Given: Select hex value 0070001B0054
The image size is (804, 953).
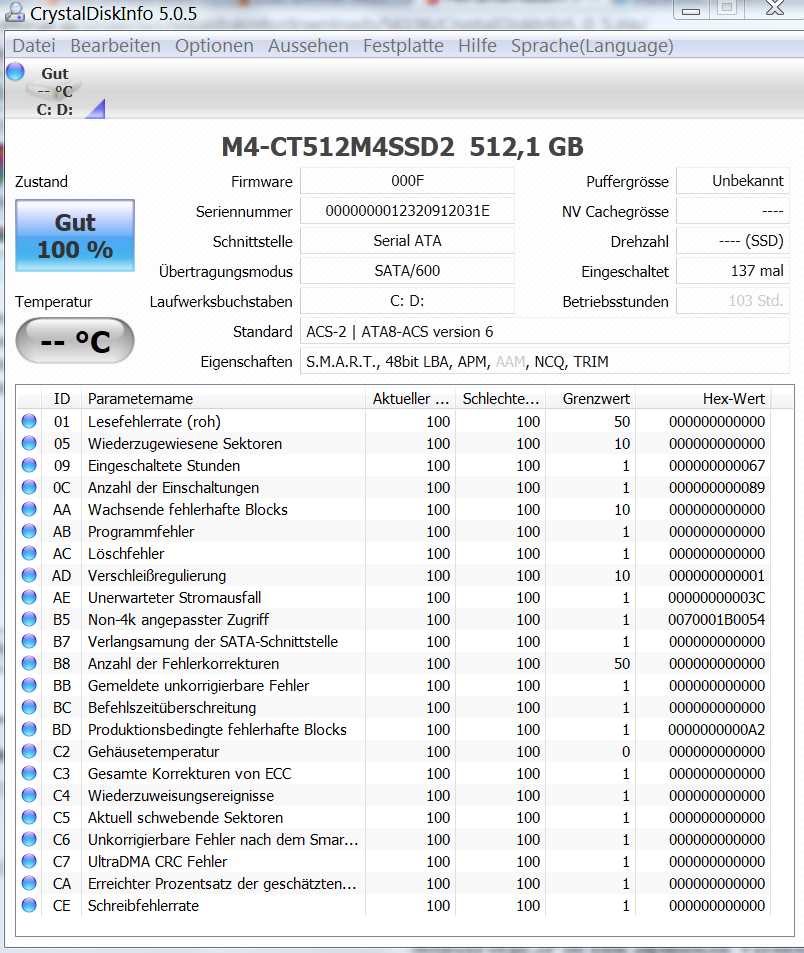Looking at the screenshot, I should click(x=716, y=619).
